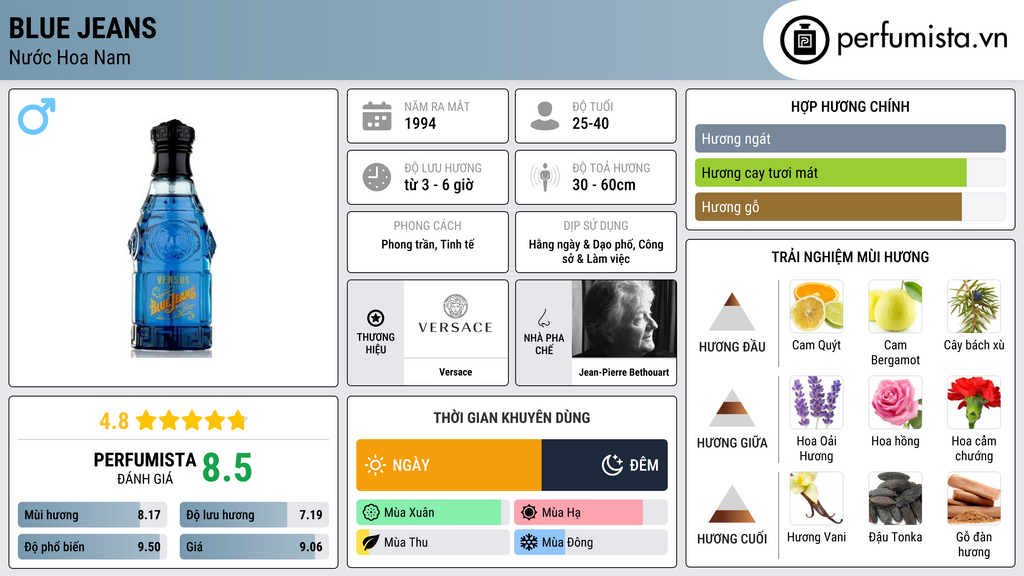Click the Hương cay tươi mát accord bar
The image size is (1024, 576).
coord(831,173)
